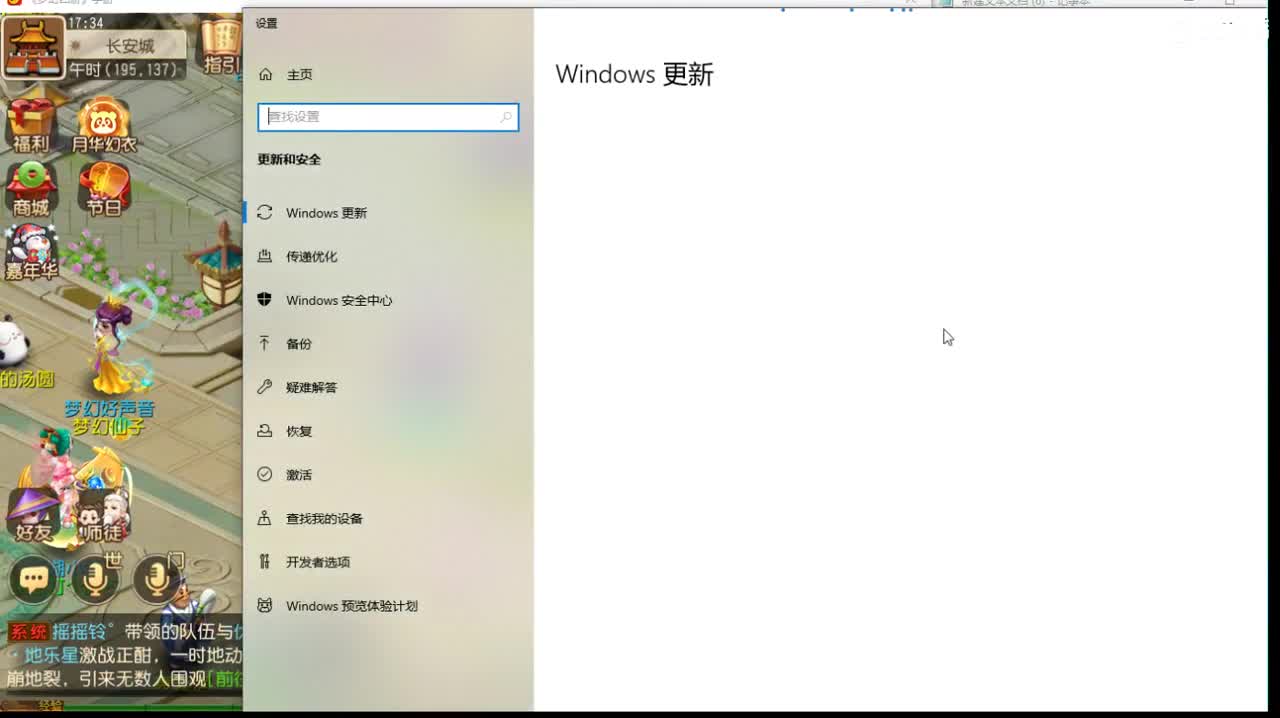Click the 查找设置 search box

(388, 117)
